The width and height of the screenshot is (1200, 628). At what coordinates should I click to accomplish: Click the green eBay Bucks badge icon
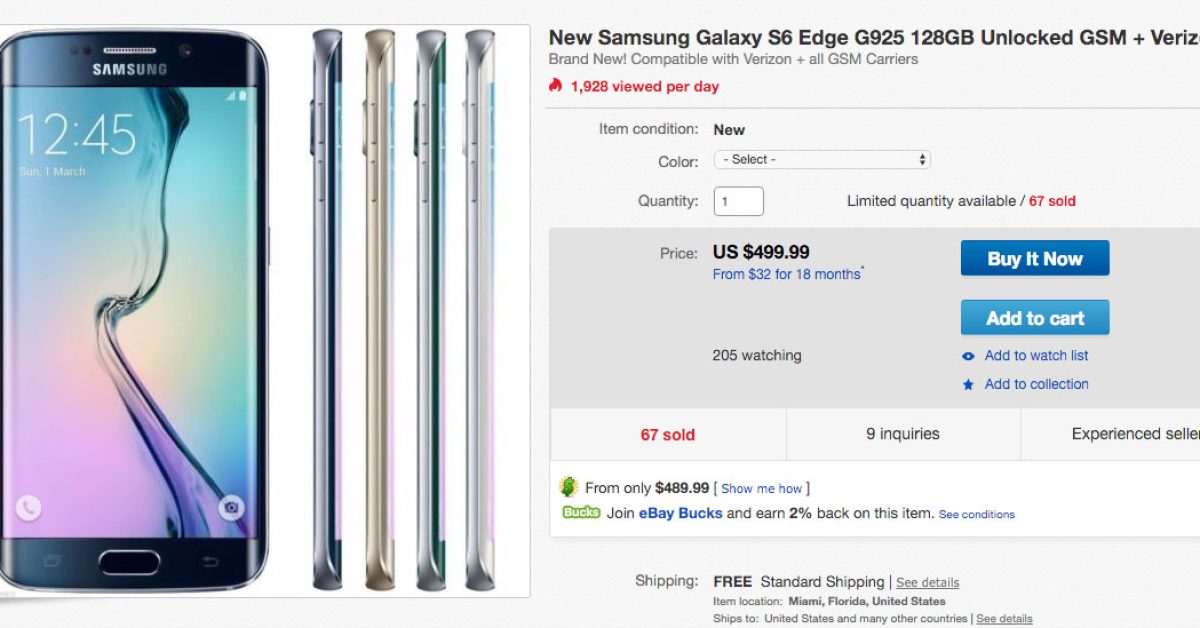point(580,513)
